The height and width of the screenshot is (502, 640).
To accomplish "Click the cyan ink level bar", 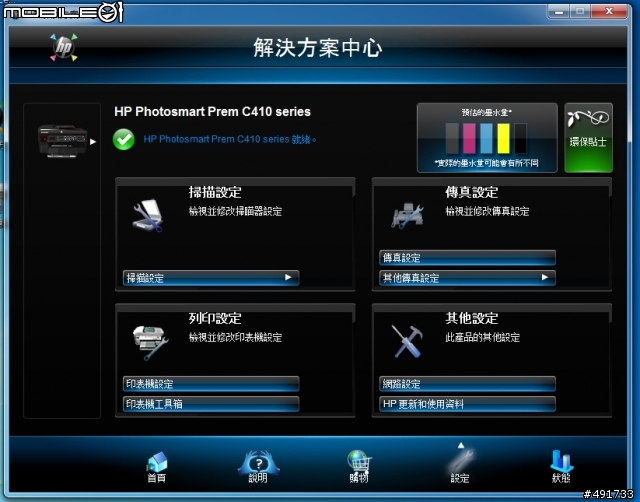I will coord(486,139).
